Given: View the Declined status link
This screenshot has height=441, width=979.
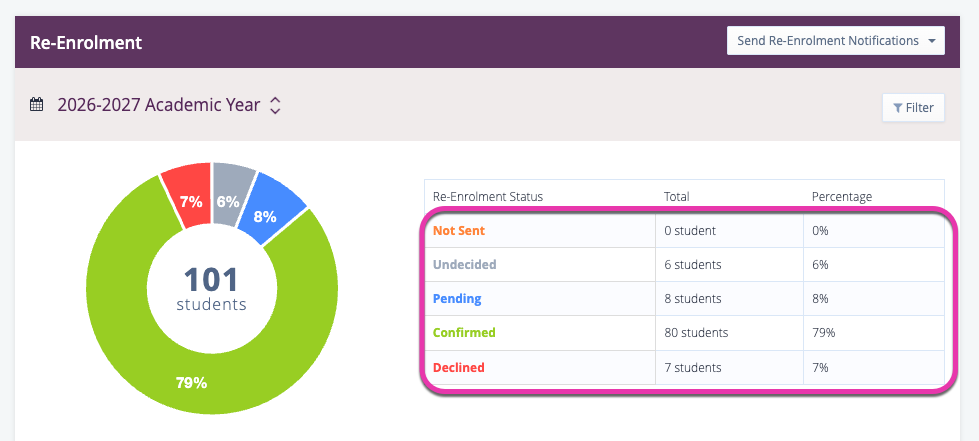Looking at the screenshot, I should pos(458,367).
